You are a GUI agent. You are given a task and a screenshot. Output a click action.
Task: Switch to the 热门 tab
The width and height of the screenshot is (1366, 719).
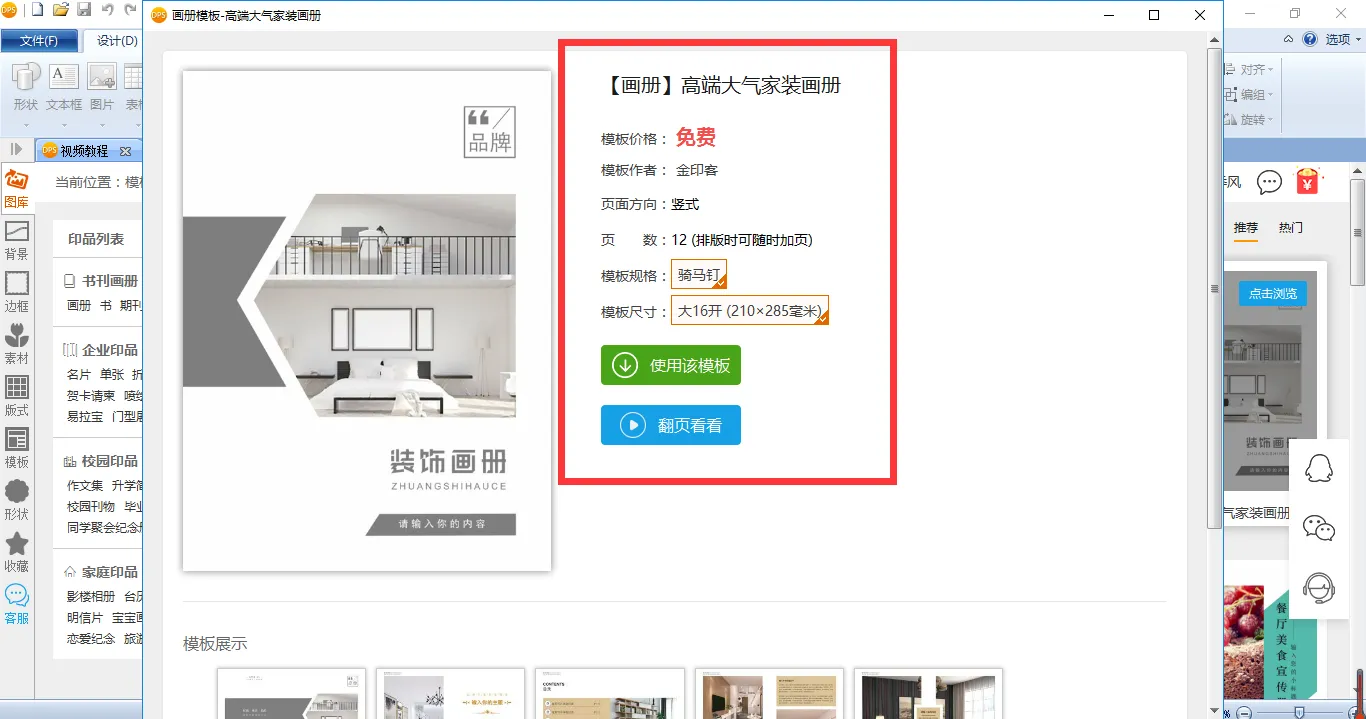(1290, 228)
